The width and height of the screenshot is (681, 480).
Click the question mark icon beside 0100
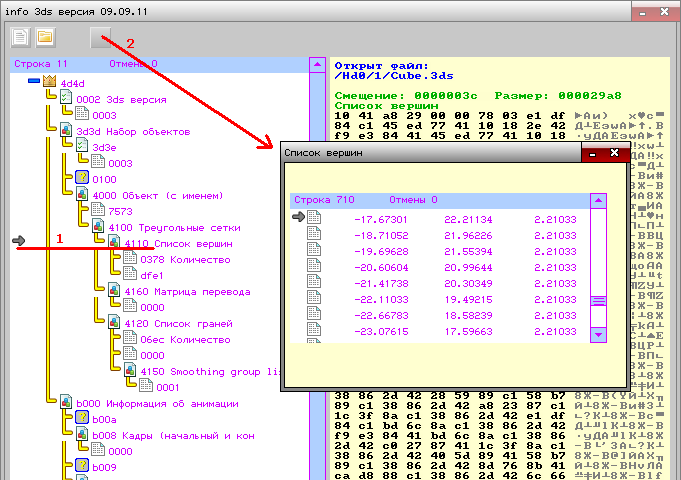tap(83, 179)
